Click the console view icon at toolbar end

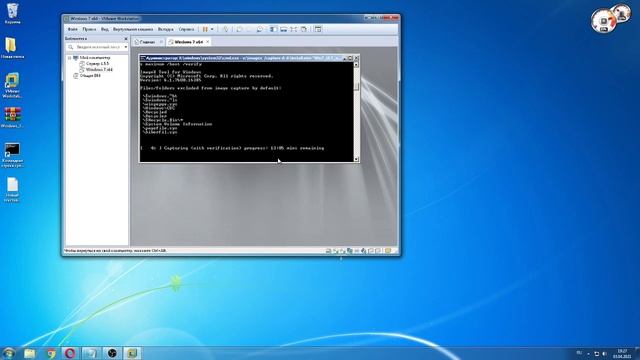318,29
